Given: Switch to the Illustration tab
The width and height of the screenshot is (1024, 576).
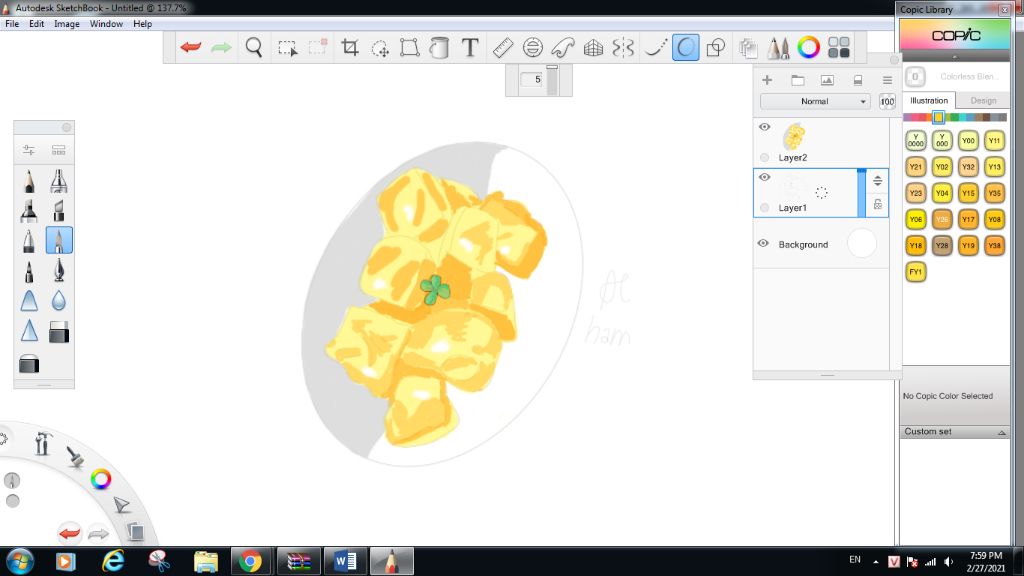Looking at the screenshot, I should (x=929, y=101).
